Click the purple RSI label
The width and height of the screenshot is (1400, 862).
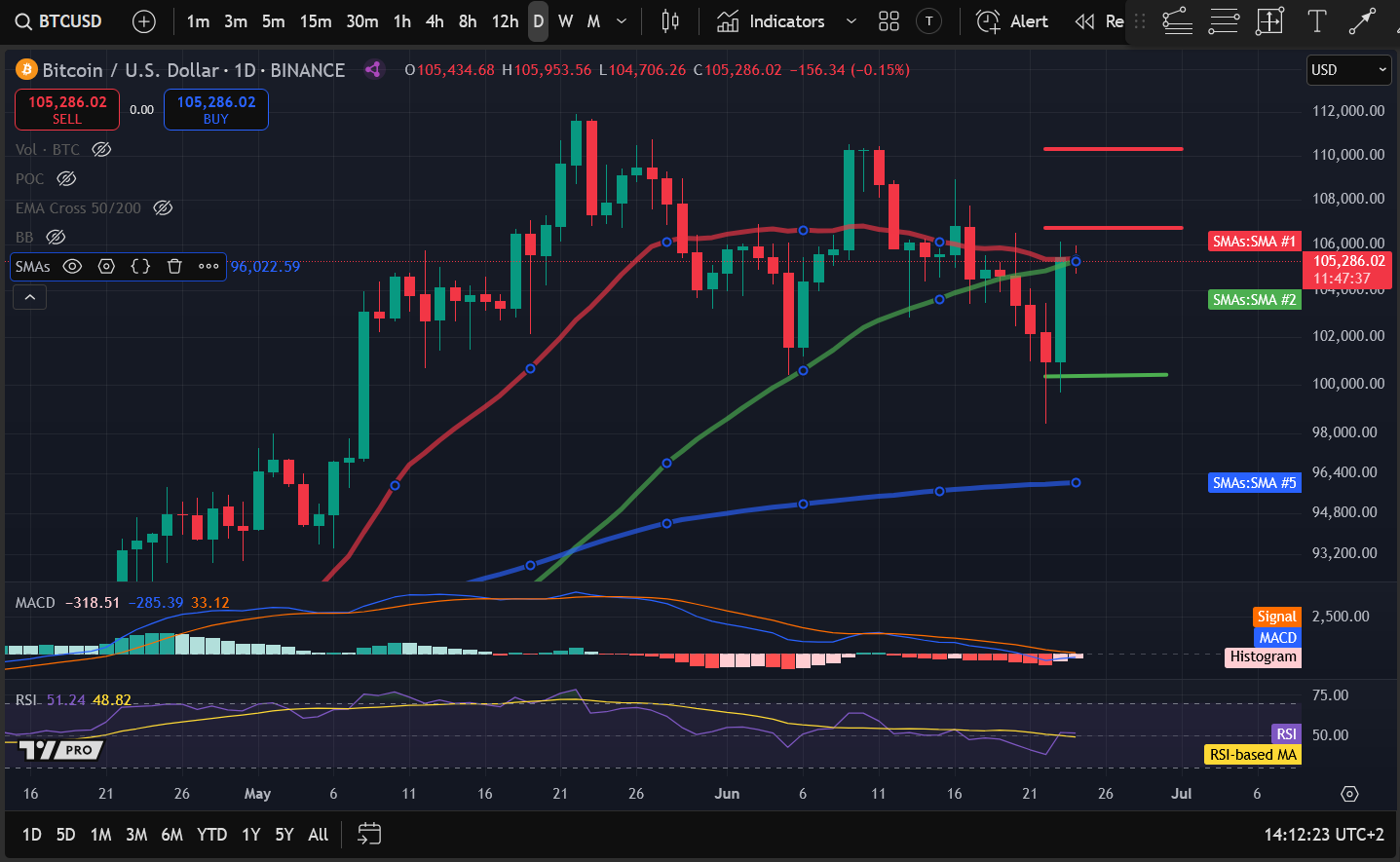point(1286,733)
